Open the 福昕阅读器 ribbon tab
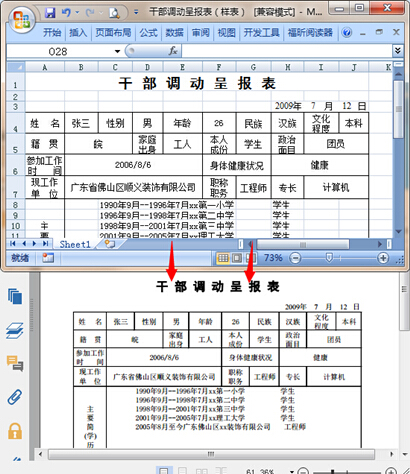The width and height of the screenshot is (410, 474). click(310, 33)
